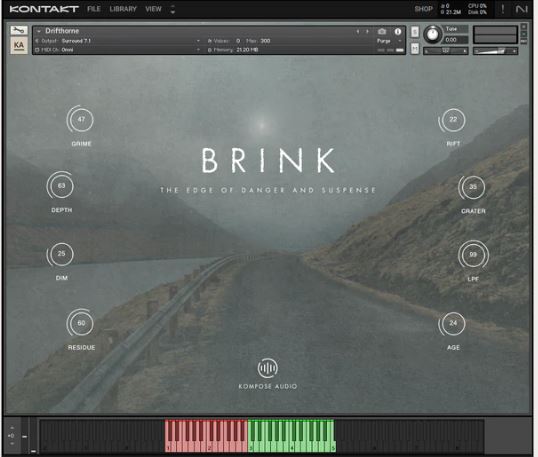Click the Kompose Audio waveform logo
This screenshot has height=457, width=538.
(x=268, y=368)
